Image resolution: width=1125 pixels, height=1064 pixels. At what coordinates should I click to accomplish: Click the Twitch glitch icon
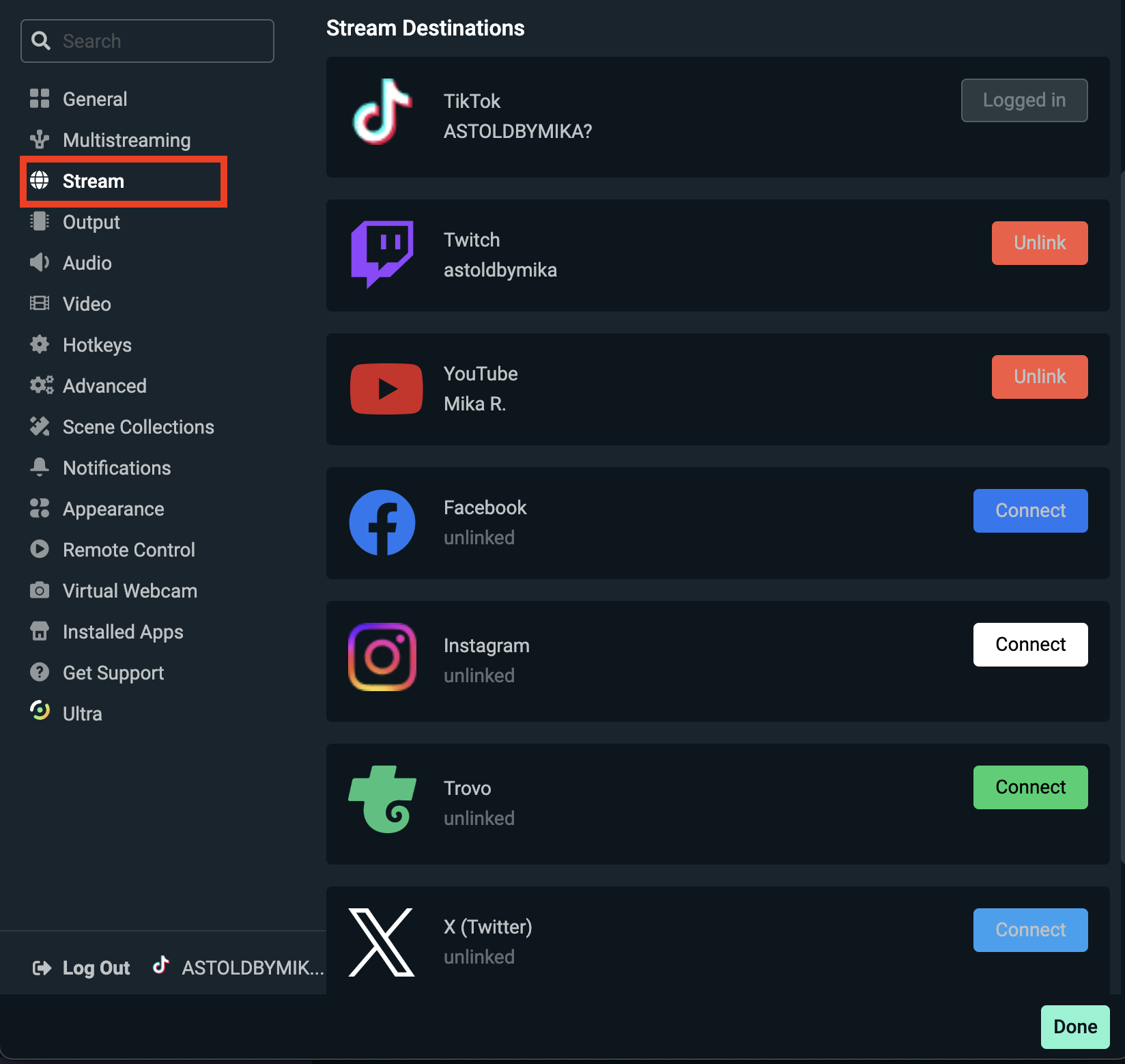coord(382,253)
